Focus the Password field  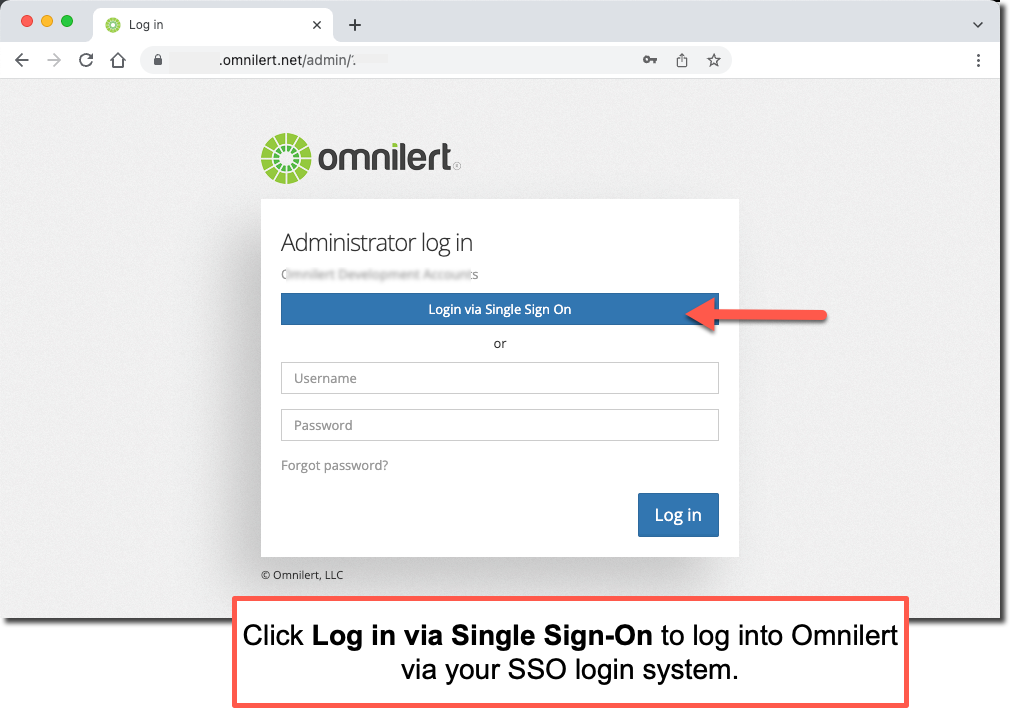[500, 425]
